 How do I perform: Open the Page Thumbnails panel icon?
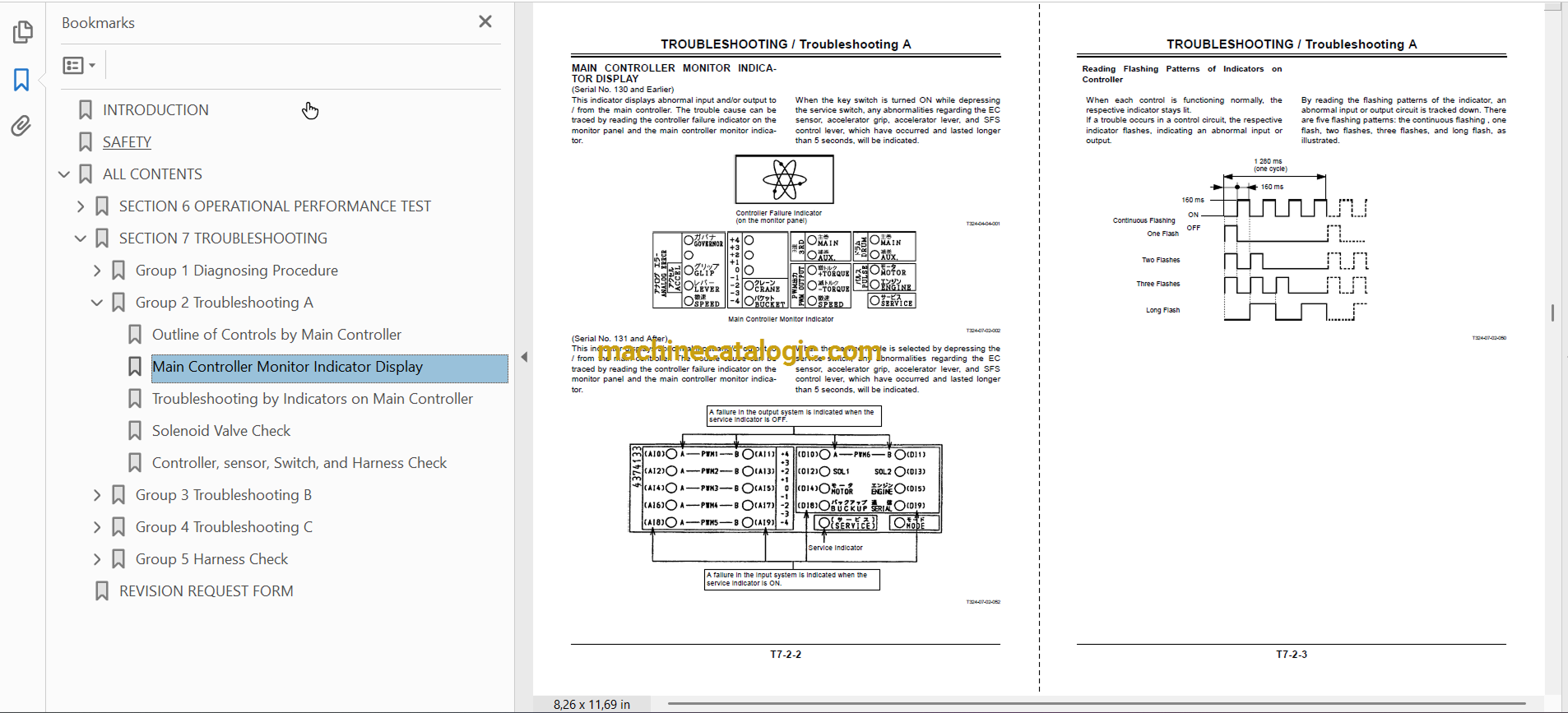(22, 32)
